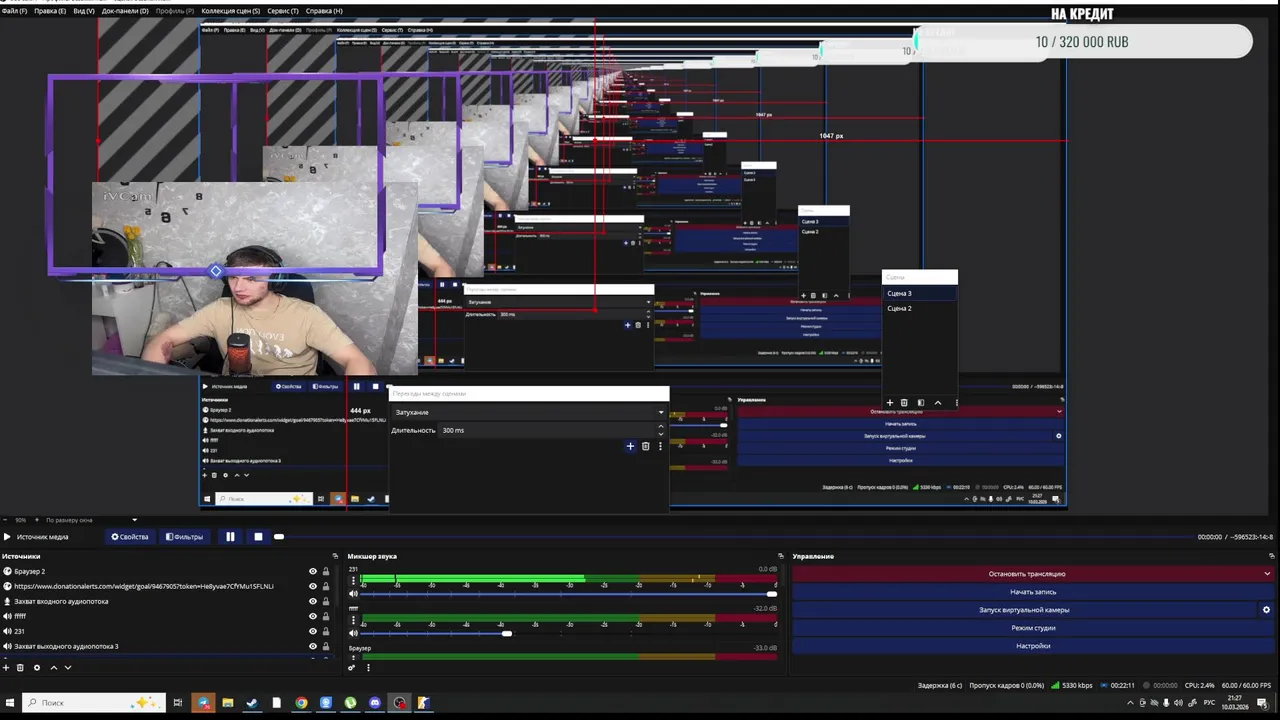Screen dimensions: 1280x720
Task: Stop the media source playback
Action: pyautogui.click(x=258, y=537)
